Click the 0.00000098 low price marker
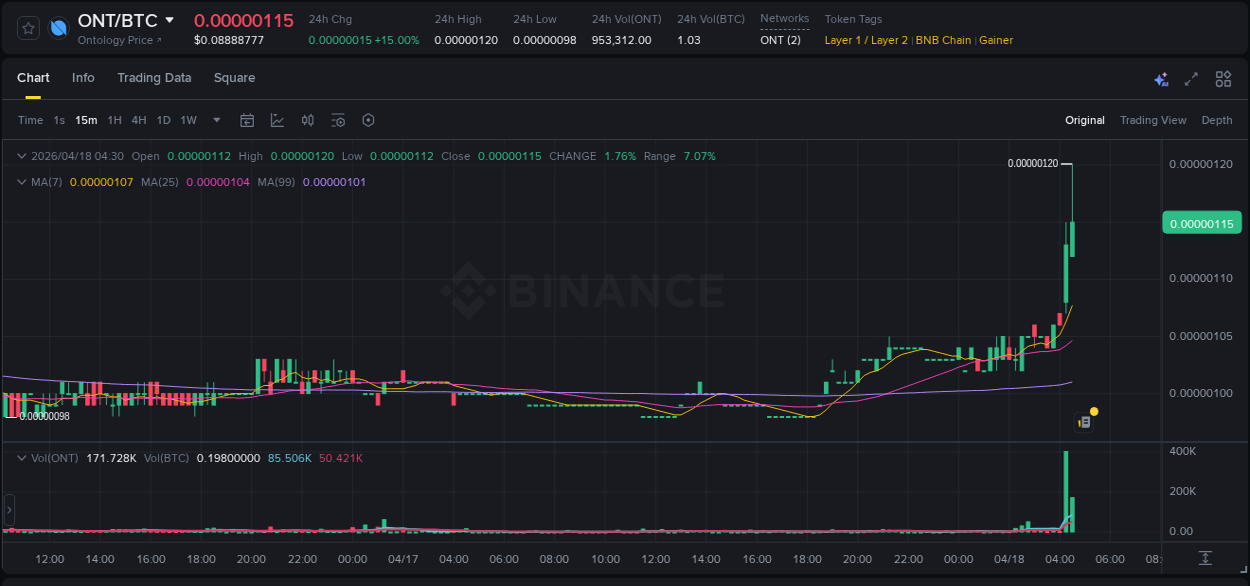The image size is (1250, 586). coord(44,416)
